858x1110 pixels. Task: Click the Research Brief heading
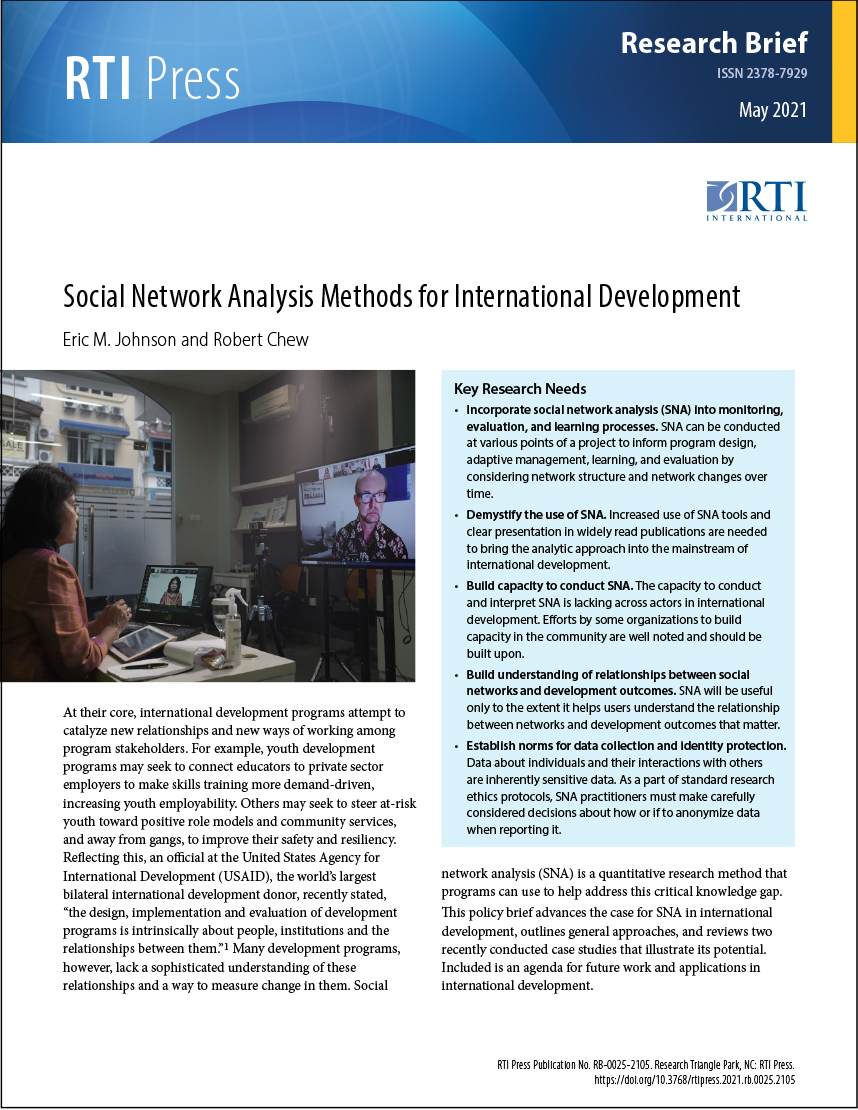tap(713, 43)
